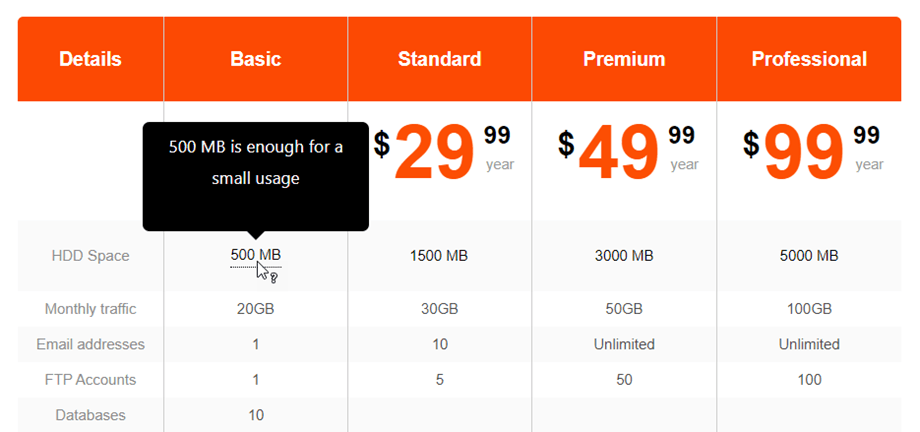Click the Standard plan's large 29 price
Viewport: 920px width, 432px height.
pyautogui.click(x=434, y=154)
